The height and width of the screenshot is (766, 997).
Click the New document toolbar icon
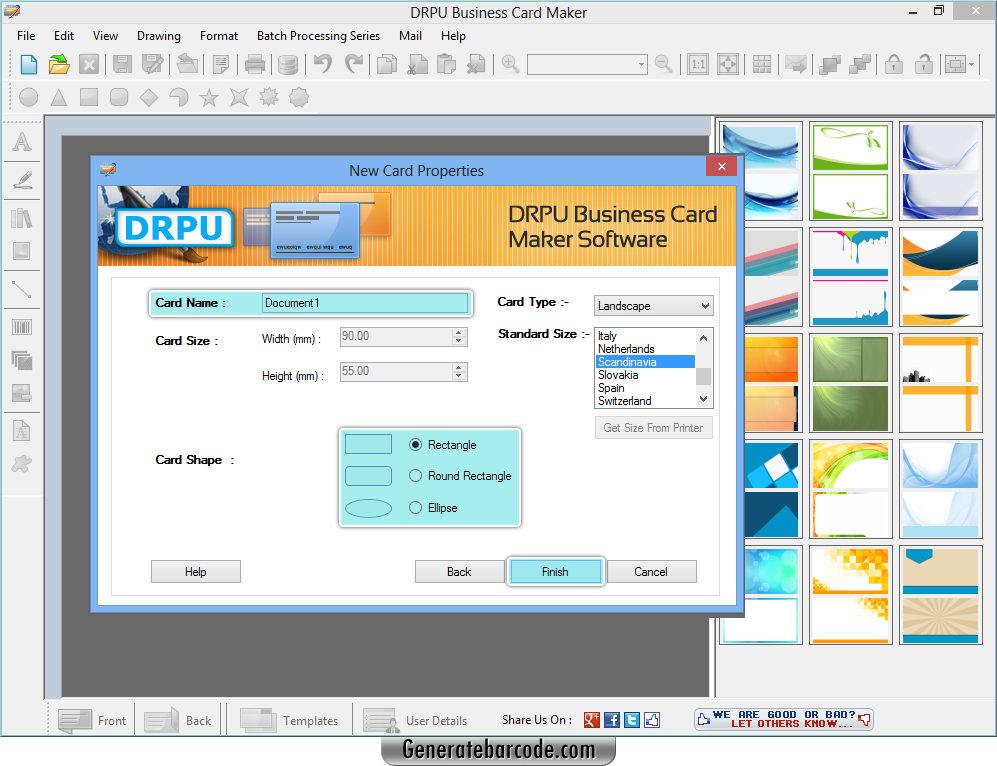29,64
